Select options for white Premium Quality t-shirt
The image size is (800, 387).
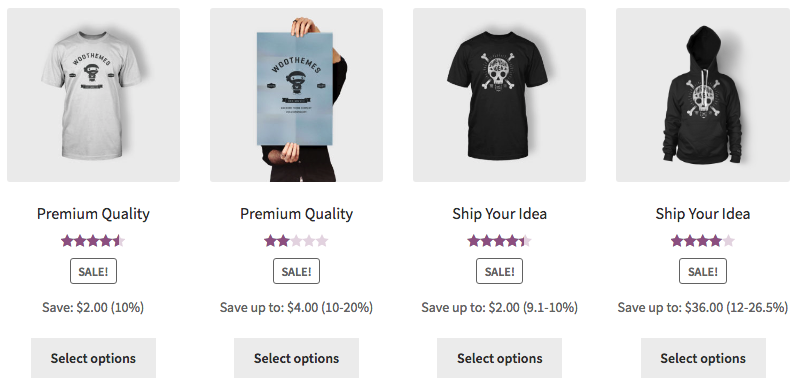[93, 358]
